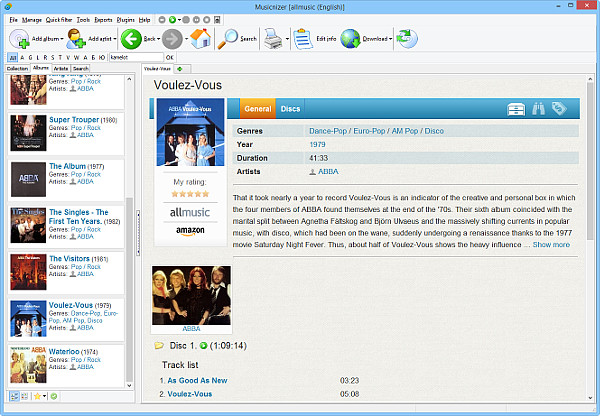Expand the Download dropdown arrow
Screen dimensions: 600x416
coord(390,39)
